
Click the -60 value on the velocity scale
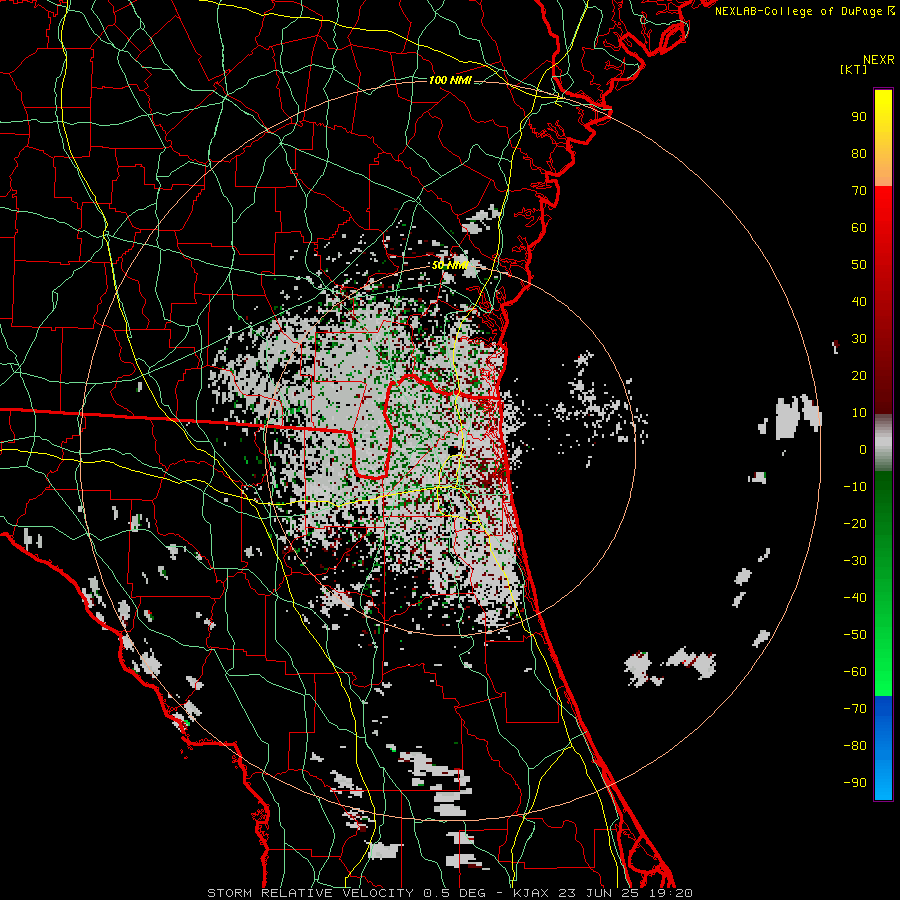point(855,672)
